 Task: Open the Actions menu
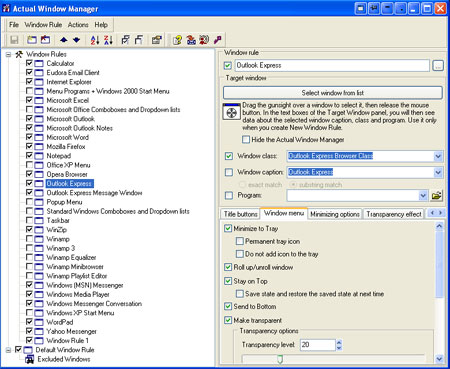[78, 25]
